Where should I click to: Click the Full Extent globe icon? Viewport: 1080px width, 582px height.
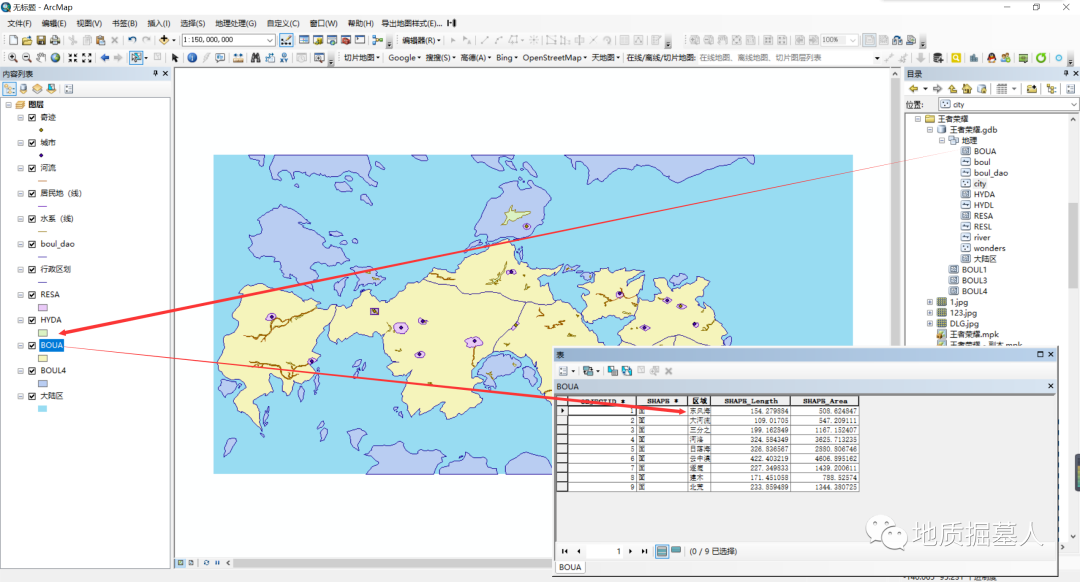[55, 58]
